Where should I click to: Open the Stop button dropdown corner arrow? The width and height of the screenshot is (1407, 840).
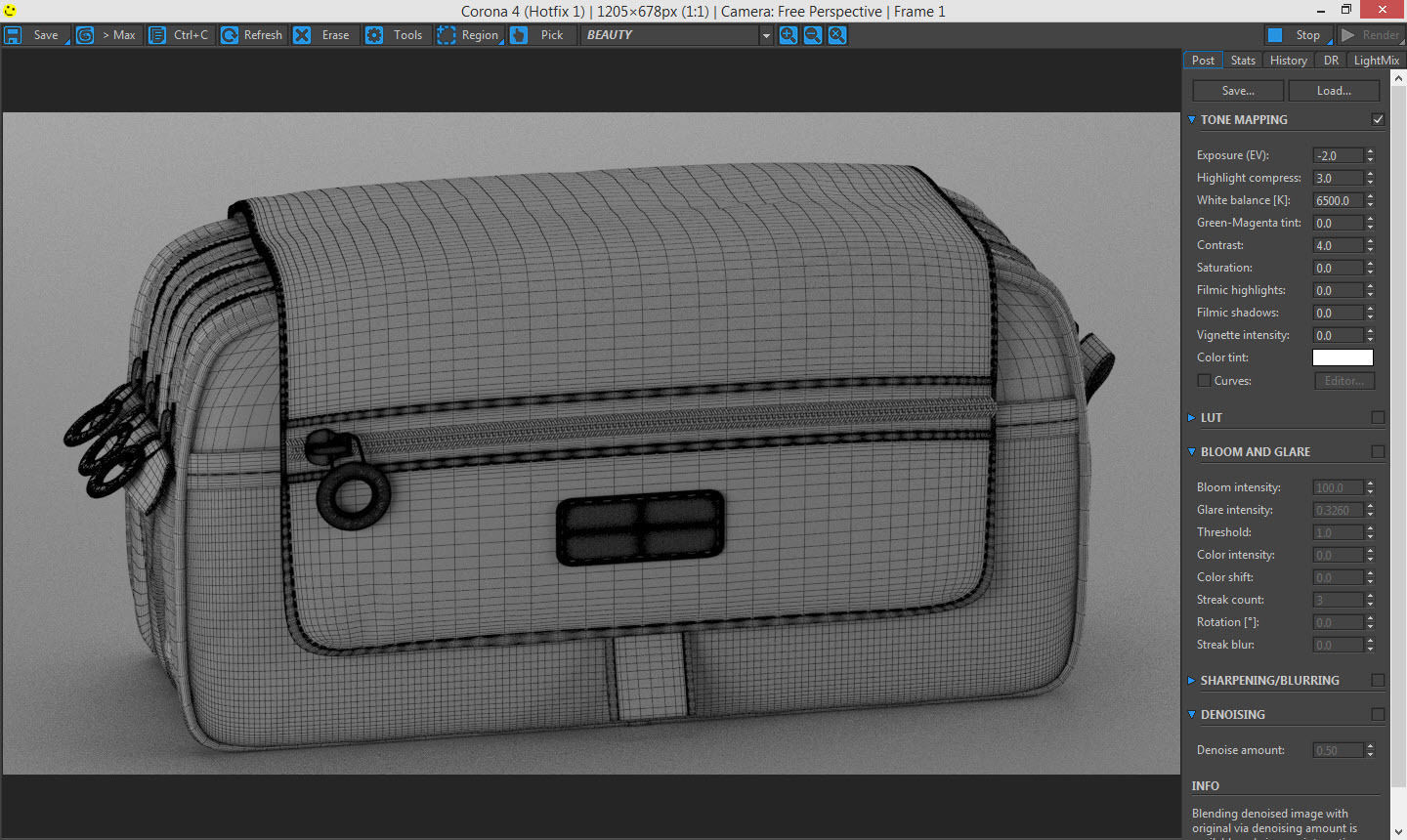point(1330,42)
